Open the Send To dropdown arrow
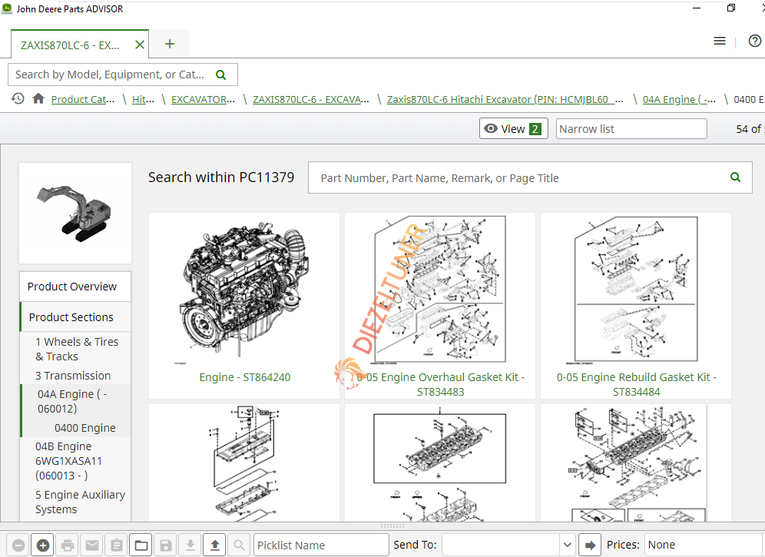Screen dimensions: 765x557 [567, 545]
